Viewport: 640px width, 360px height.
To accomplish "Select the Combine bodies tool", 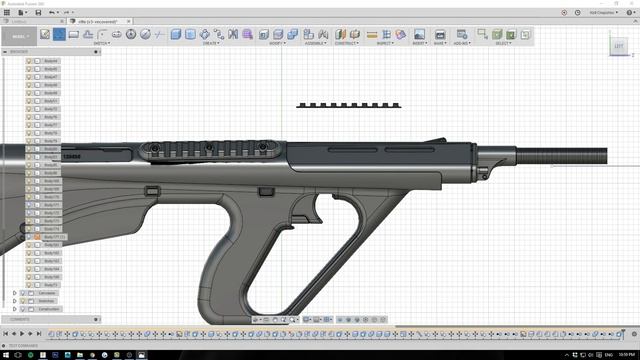I will point(293,34).
